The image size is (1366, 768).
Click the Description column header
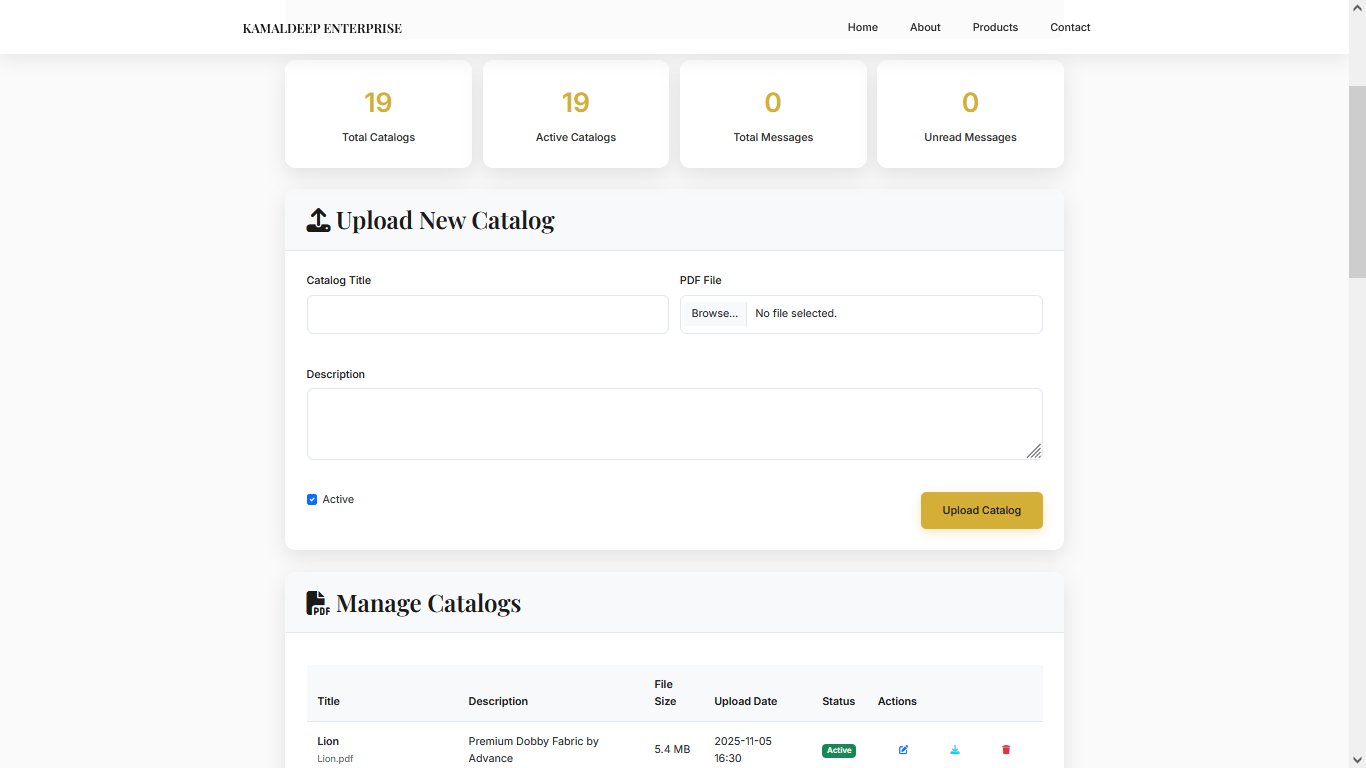click(x=498, y=701)
